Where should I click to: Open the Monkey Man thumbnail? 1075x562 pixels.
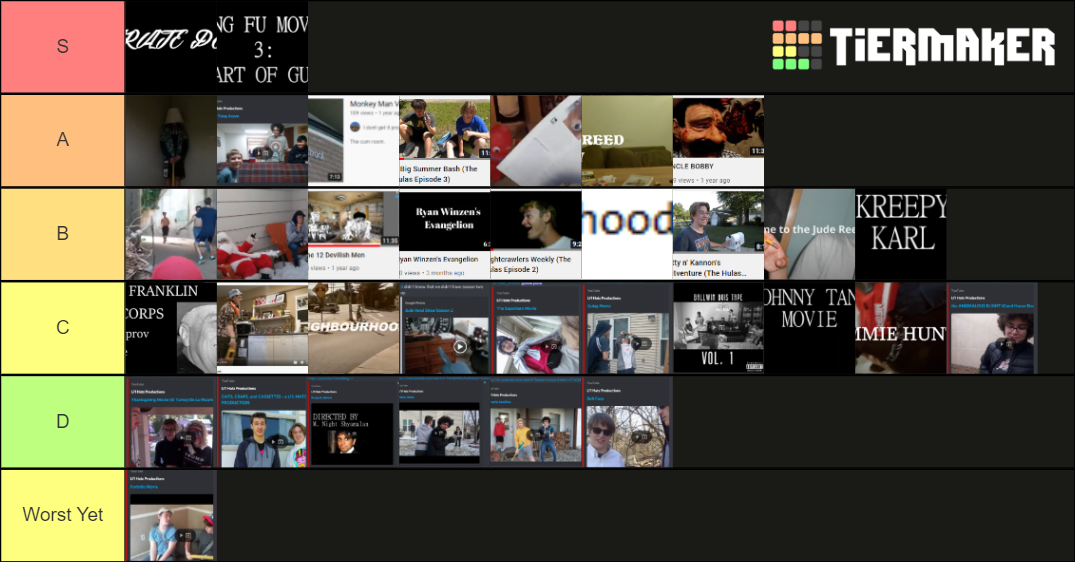pos(354,140)
